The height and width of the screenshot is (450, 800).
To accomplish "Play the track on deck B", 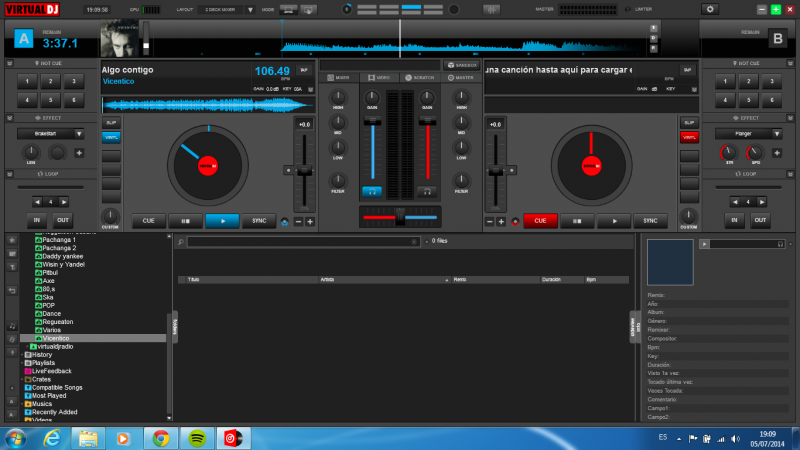I will pyautogui.click(x=614, y=221).
